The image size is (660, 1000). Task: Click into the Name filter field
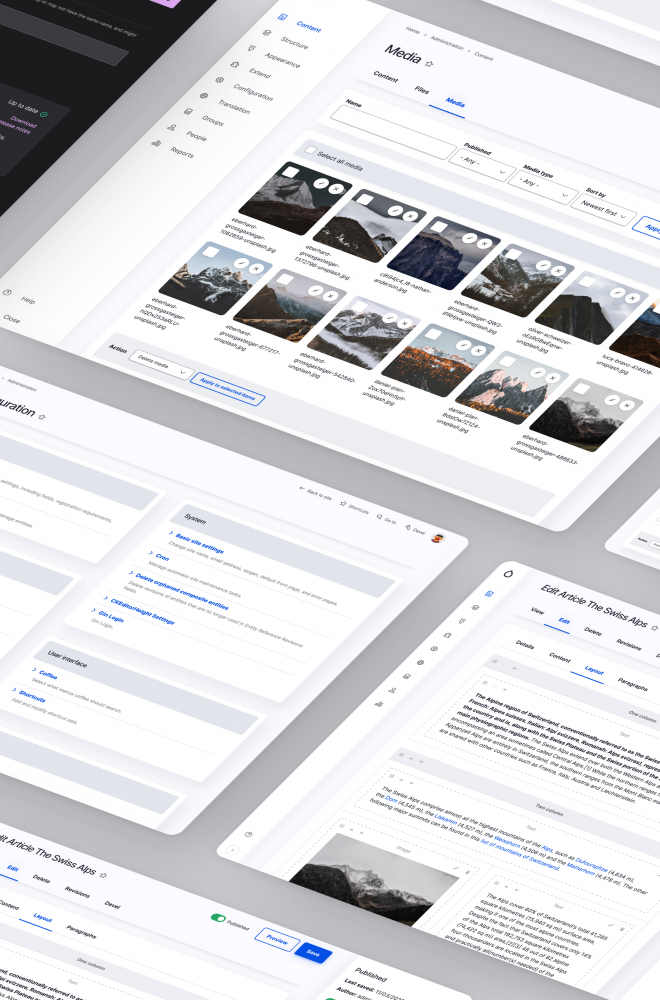pyautogui.click(x=392, y=128)
